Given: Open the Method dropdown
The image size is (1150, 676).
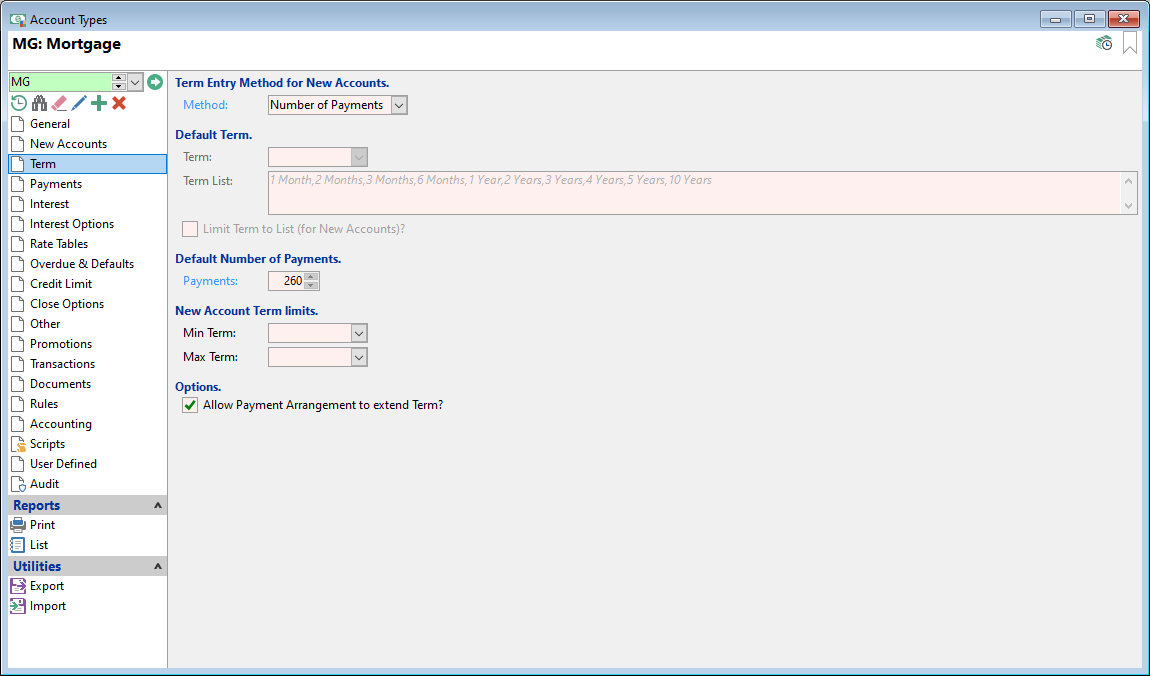Looking at the screenshot, I should [399, 106].
